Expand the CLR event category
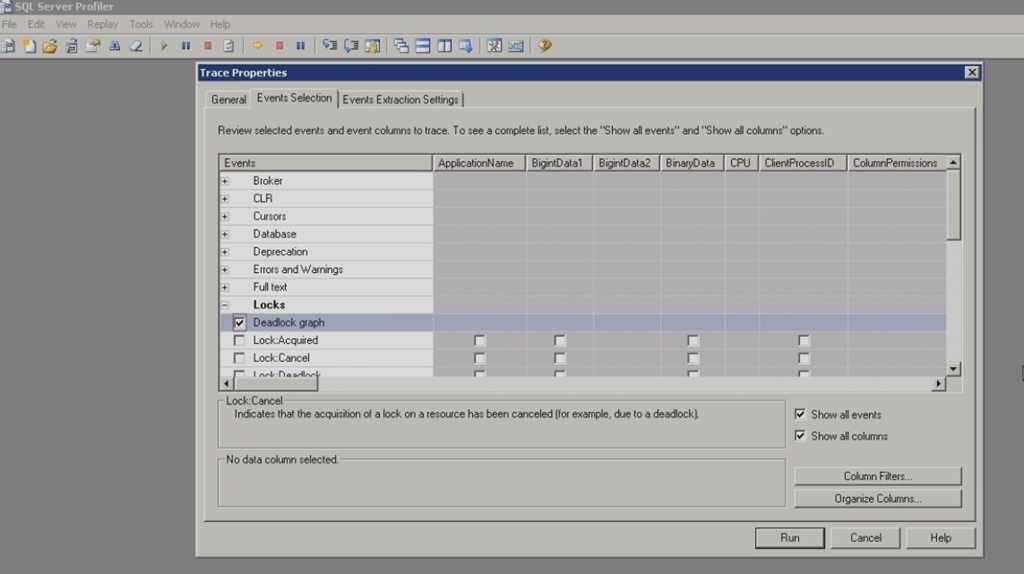Image resolution: width=1024 pixels, height=574 pixels. (225, 199)
